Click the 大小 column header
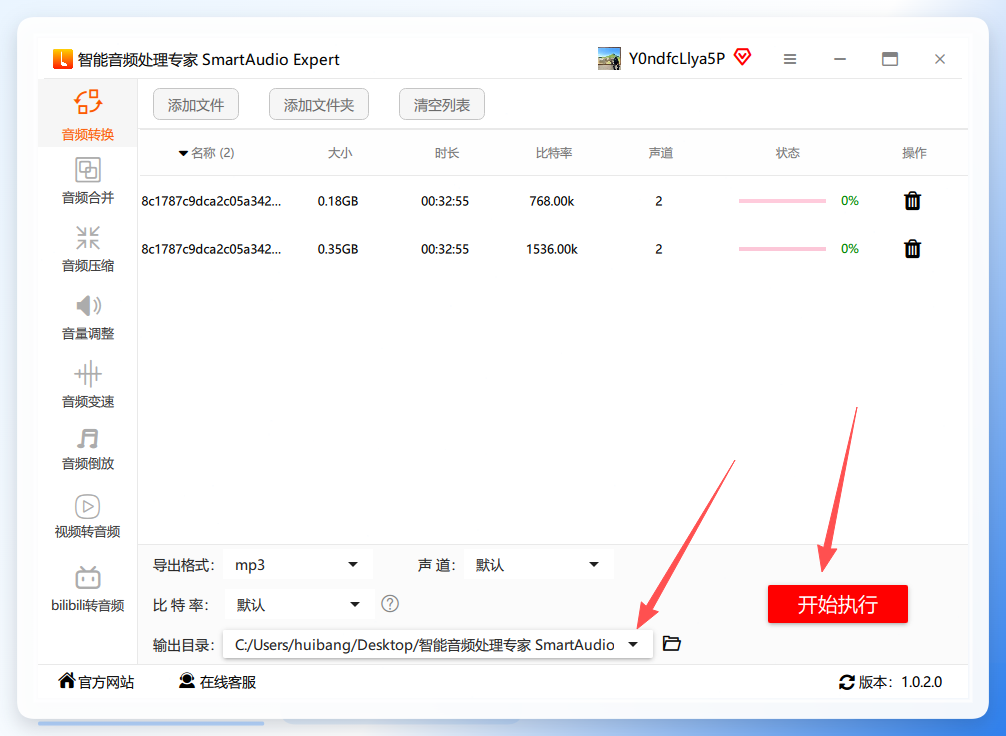Image resolution: width=1006 pixels, height=736 pixels. coord(340,153)
